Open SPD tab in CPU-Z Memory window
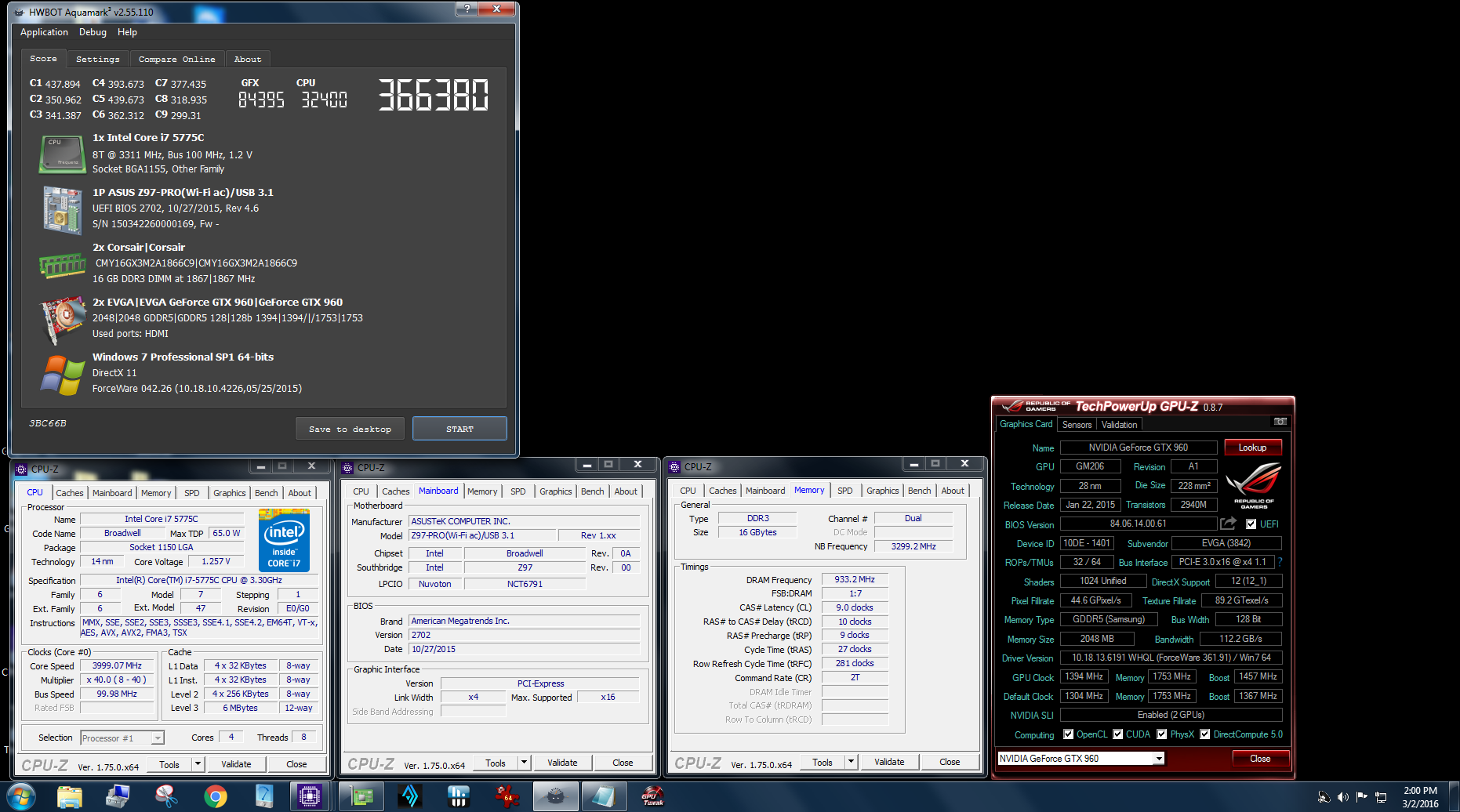1460x812 pixels. pos(844,491)
